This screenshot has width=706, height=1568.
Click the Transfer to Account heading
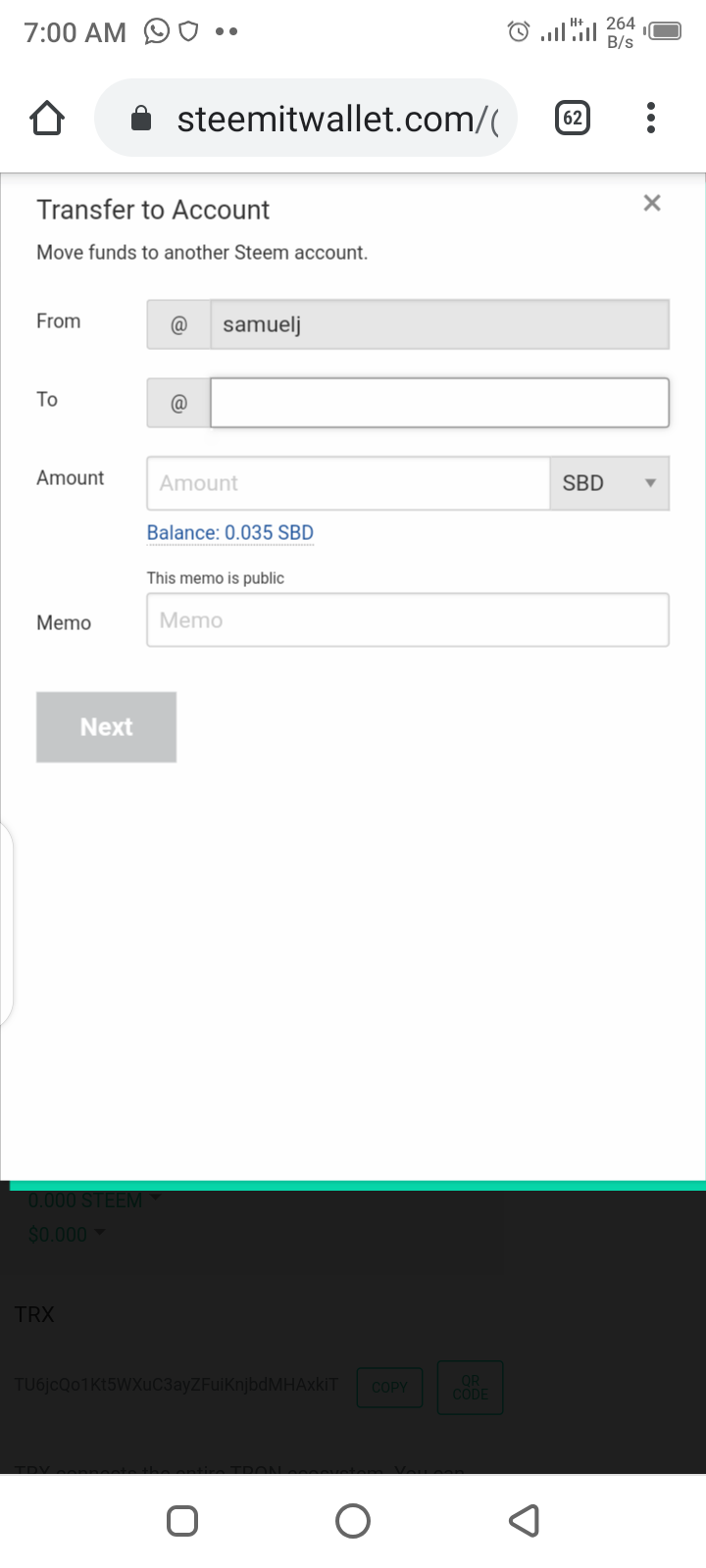153,210
